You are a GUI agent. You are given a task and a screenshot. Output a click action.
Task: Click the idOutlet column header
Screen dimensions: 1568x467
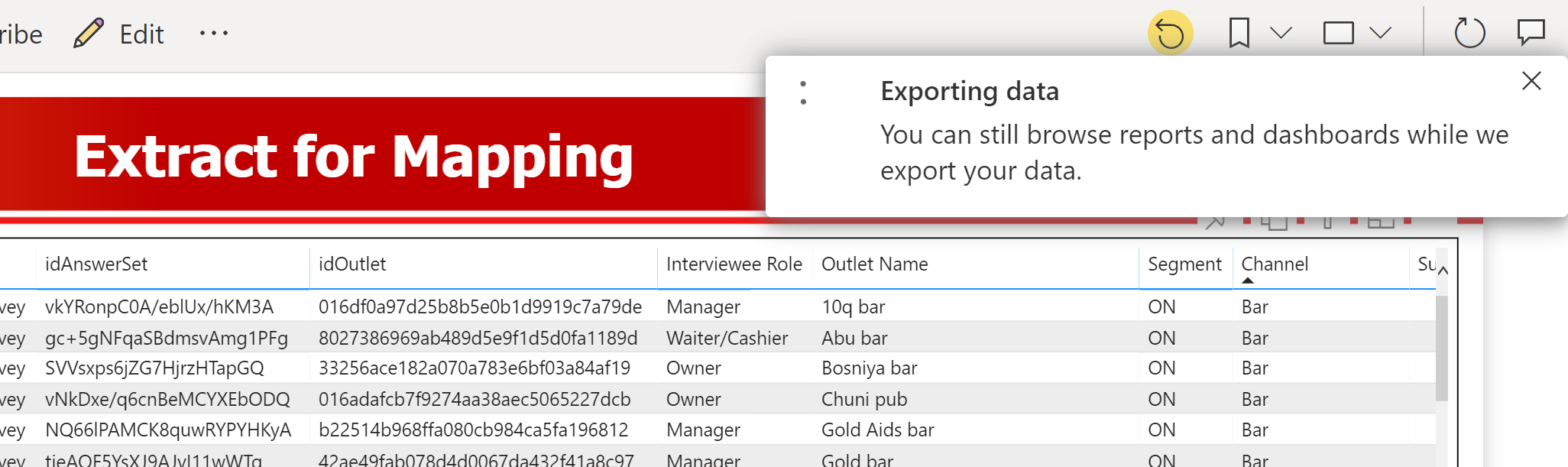352,264
